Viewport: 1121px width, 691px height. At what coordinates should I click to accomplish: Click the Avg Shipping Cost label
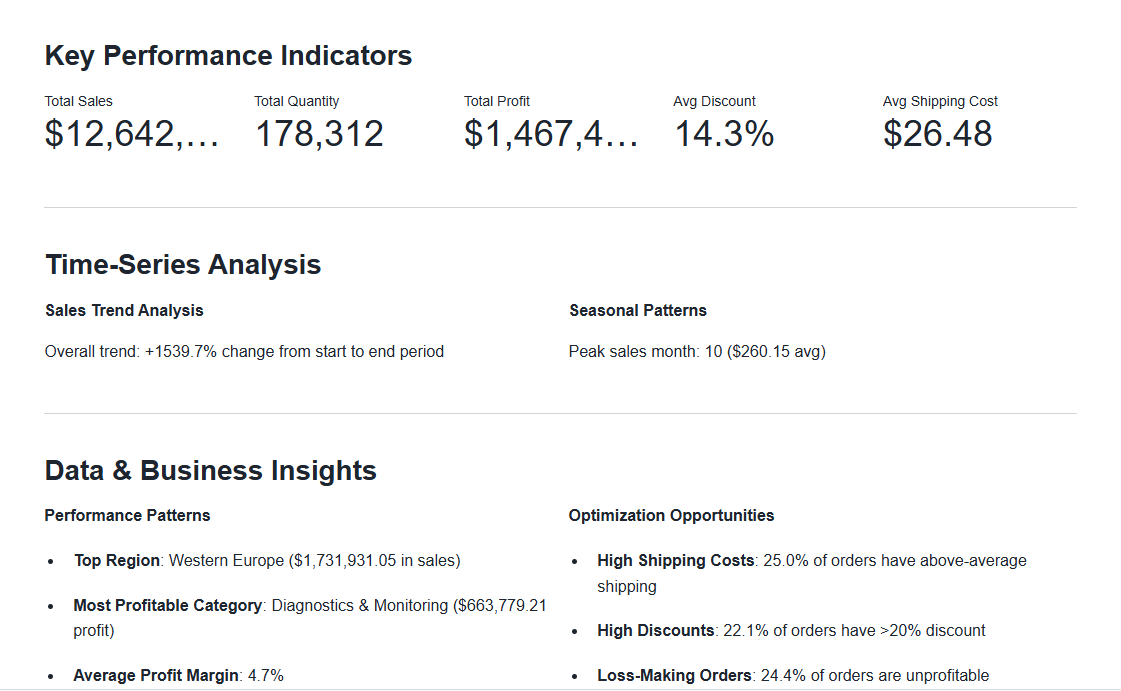click(940, 101)
